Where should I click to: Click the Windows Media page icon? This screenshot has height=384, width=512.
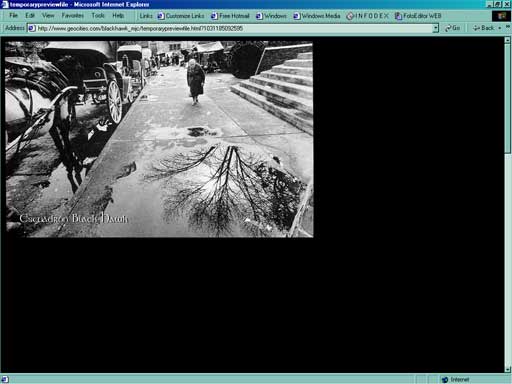click(x=297, y=16)
